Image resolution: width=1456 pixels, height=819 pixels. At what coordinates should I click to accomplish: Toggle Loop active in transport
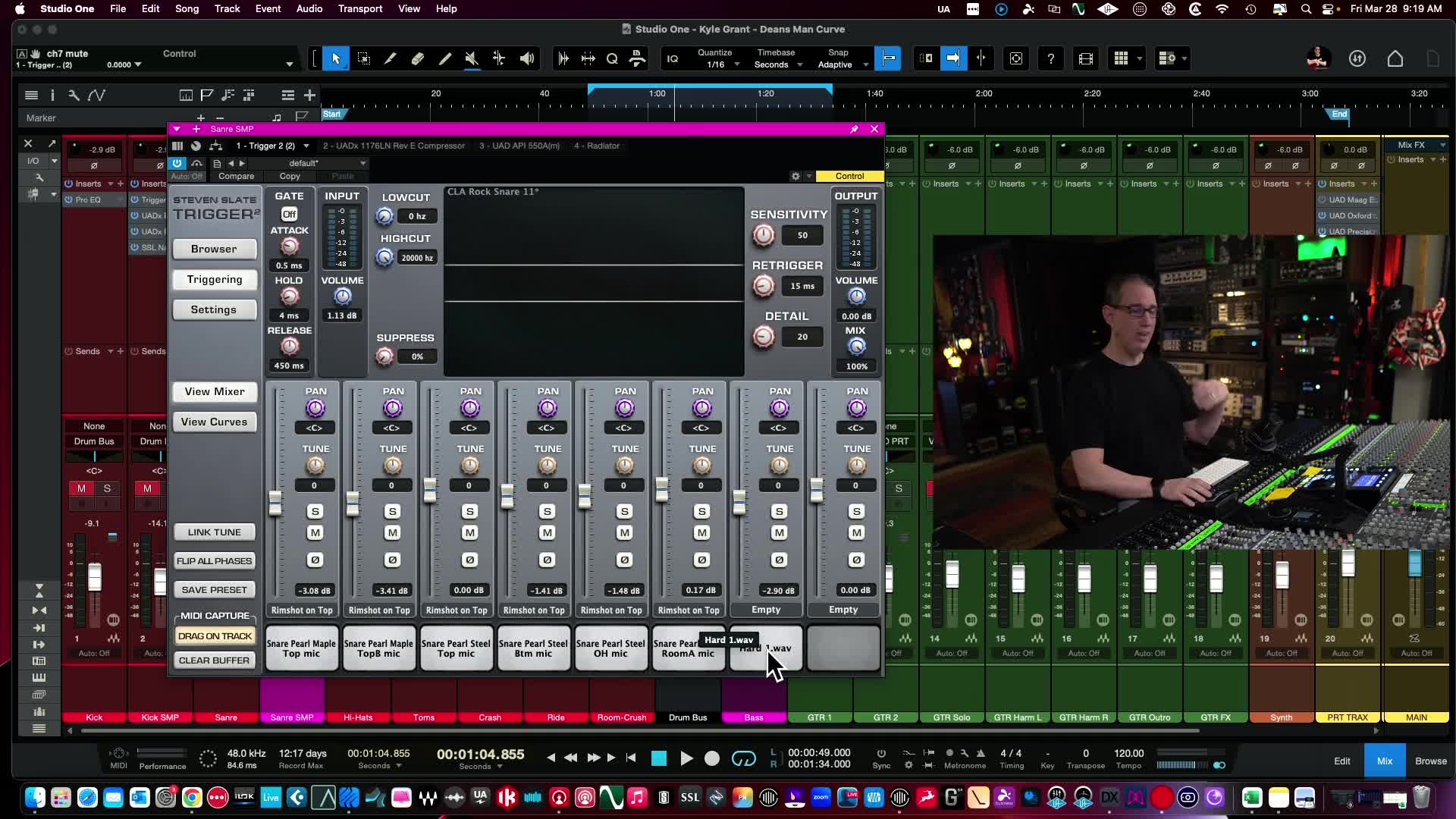(x=744, y=758)
